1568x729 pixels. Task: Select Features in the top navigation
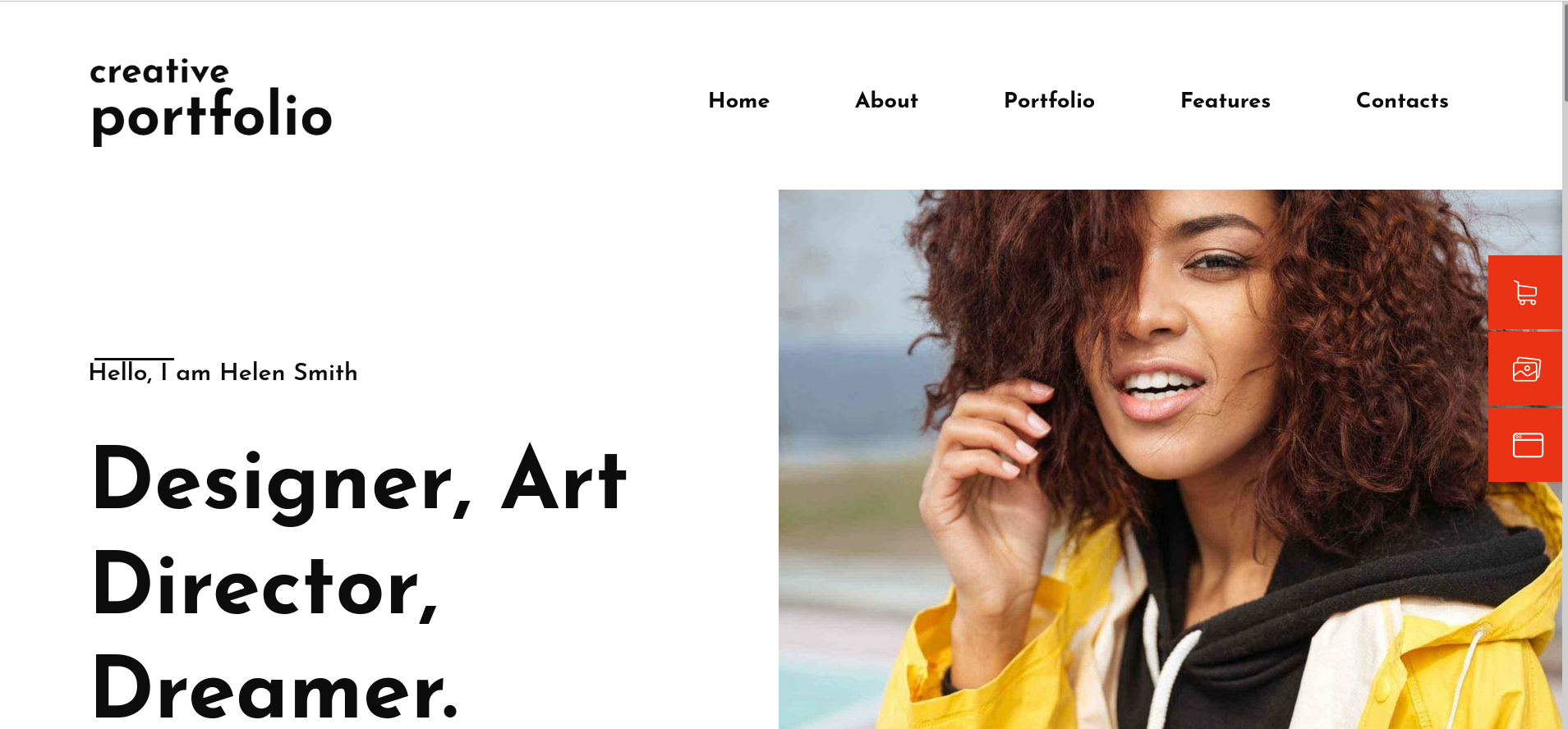1225,101
